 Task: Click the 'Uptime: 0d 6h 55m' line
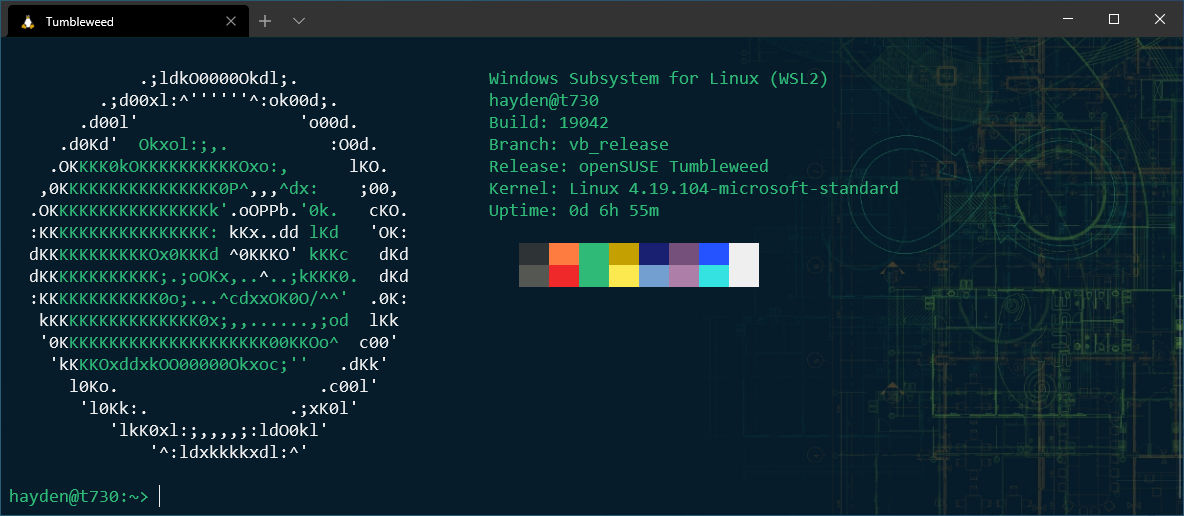573,210
